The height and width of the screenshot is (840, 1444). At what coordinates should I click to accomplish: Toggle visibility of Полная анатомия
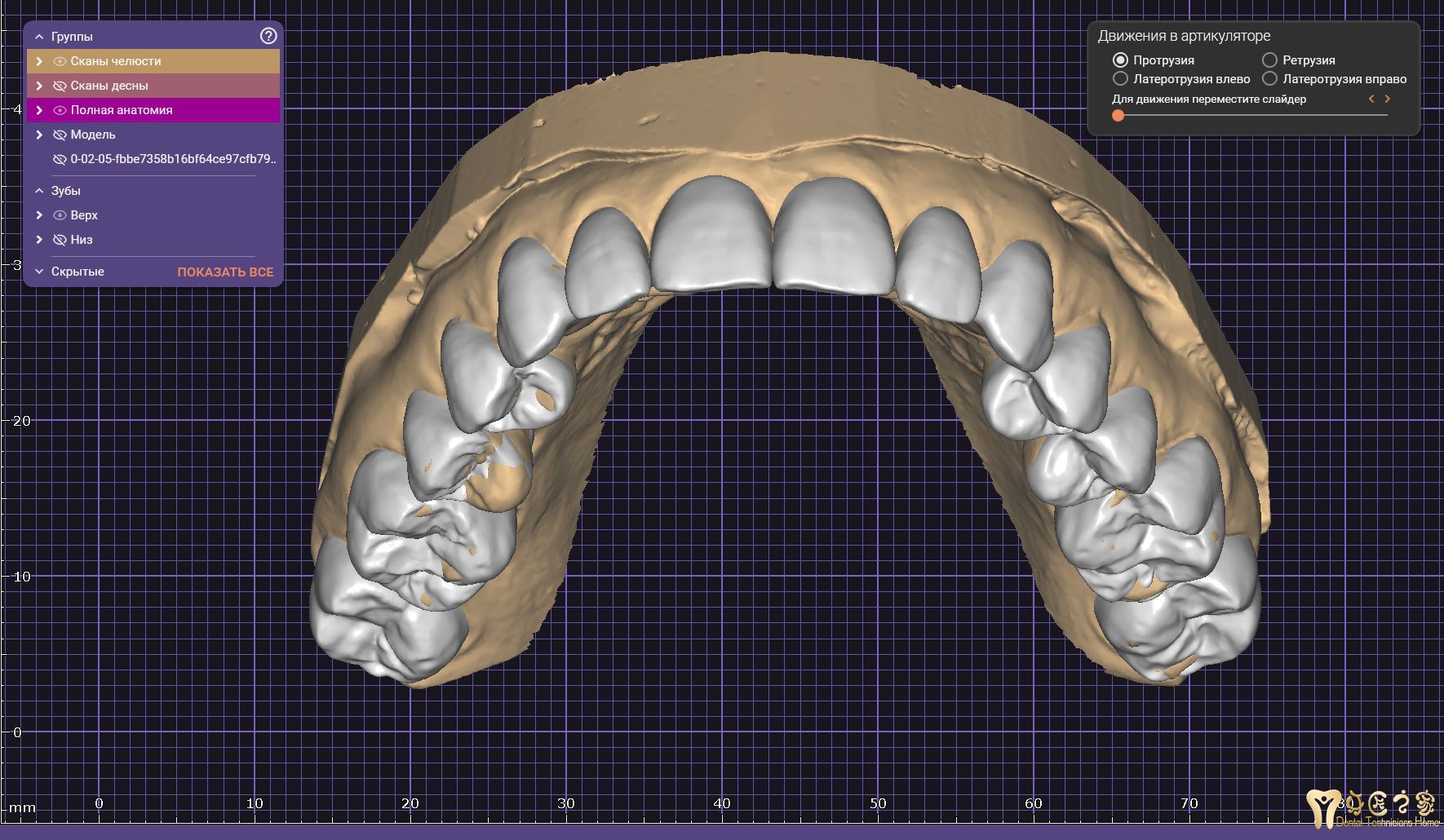60,110
